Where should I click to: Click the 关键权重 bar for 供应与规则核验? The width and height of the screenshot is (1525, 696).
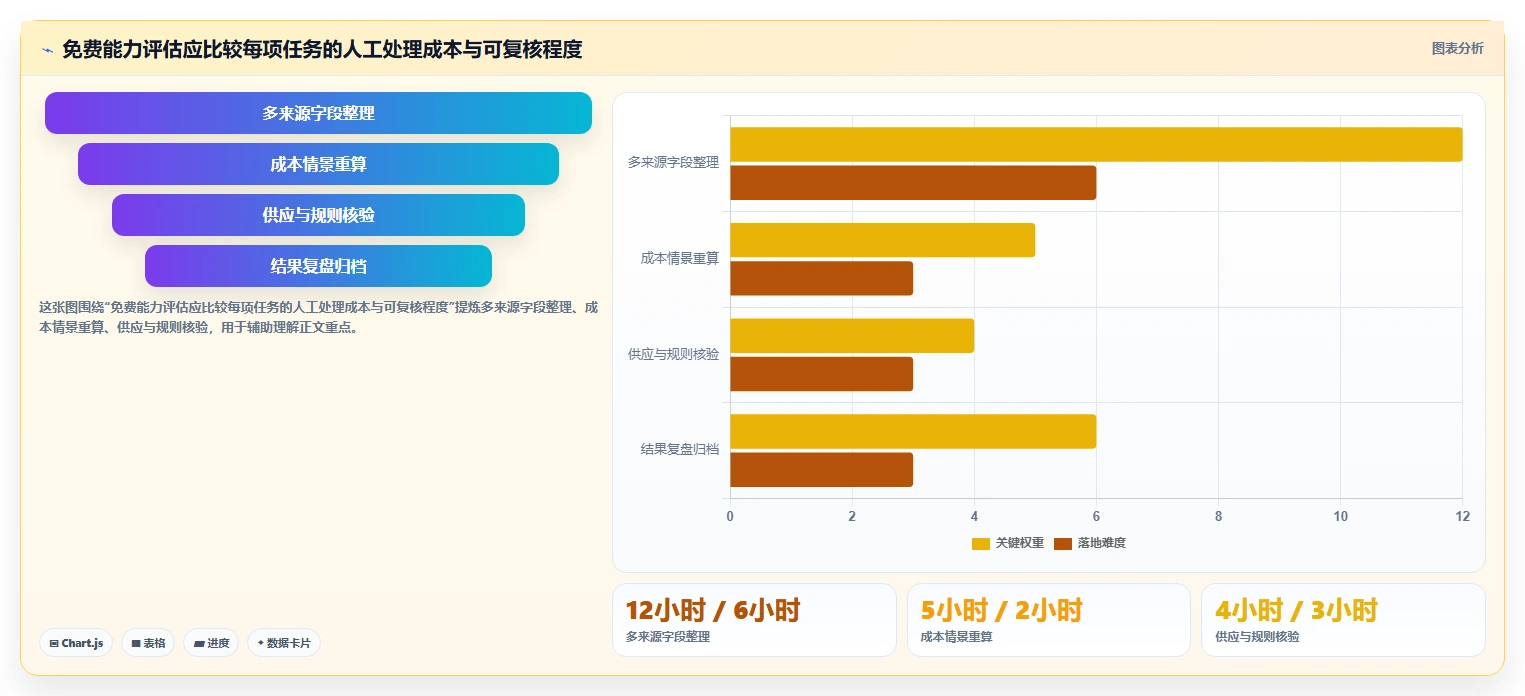click(x=852, y=336)
